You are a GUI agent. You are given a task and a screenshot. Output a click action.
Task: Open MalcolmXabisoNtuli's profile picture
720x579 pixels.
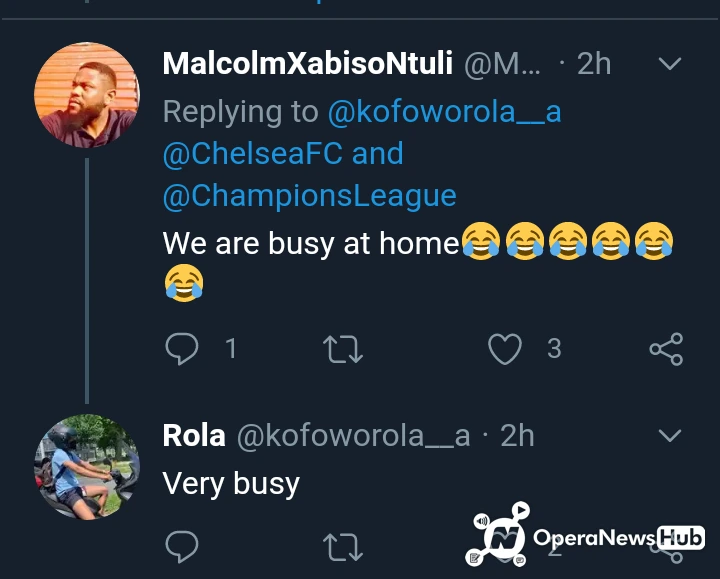[x=87, y=95]
